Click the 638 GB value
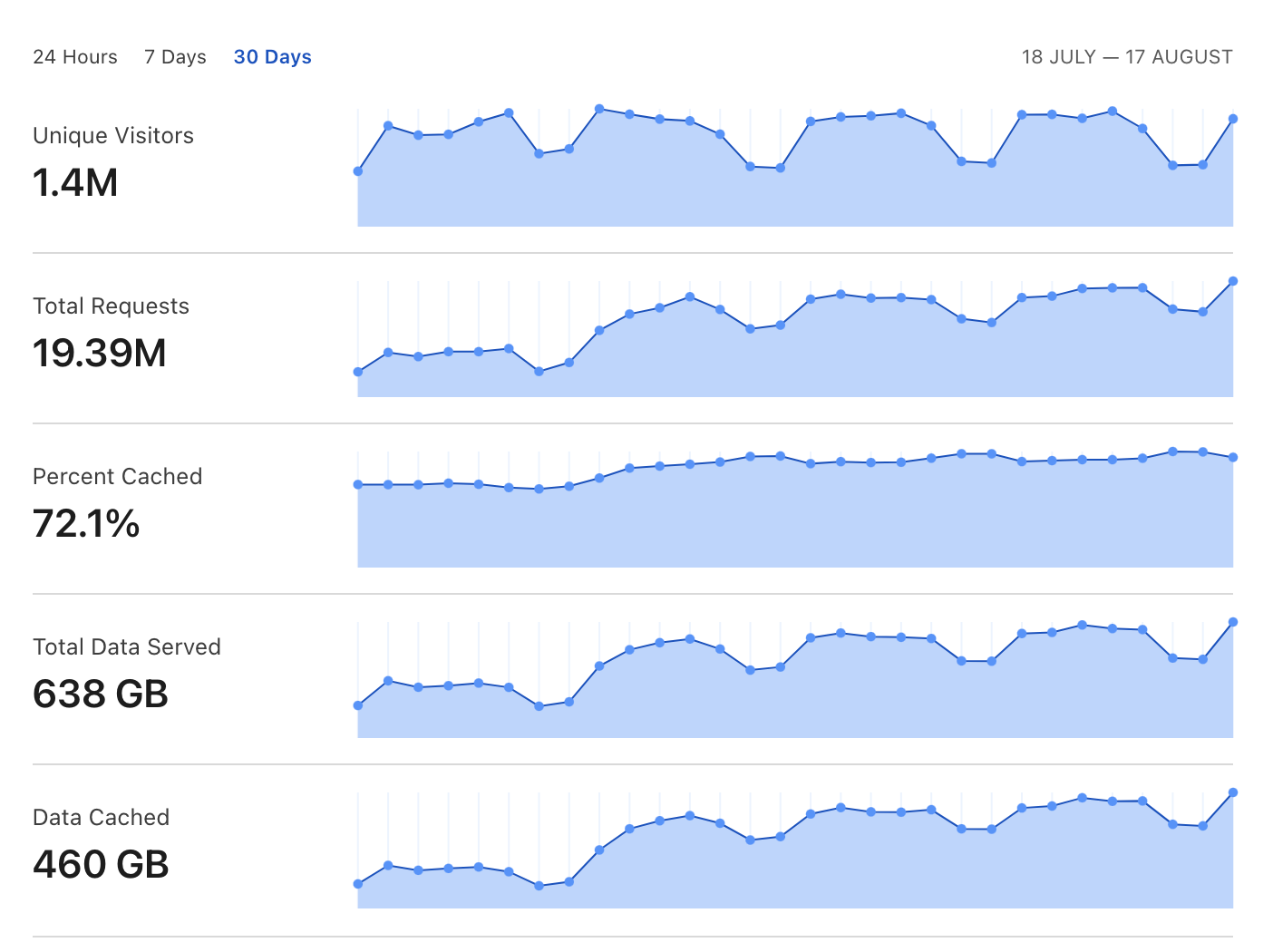Screen dimensions: 1273x952 (x=101, y=695)
